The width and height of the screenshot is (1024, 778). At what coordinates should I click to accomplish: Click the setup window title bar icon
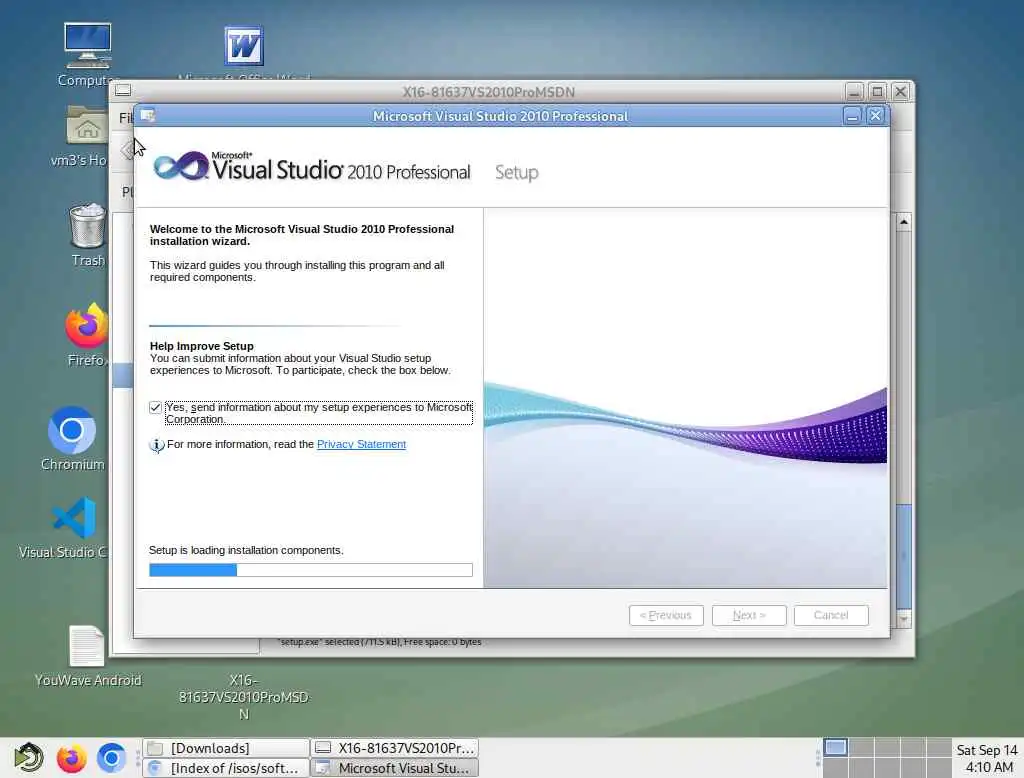[x=148, y=116]
